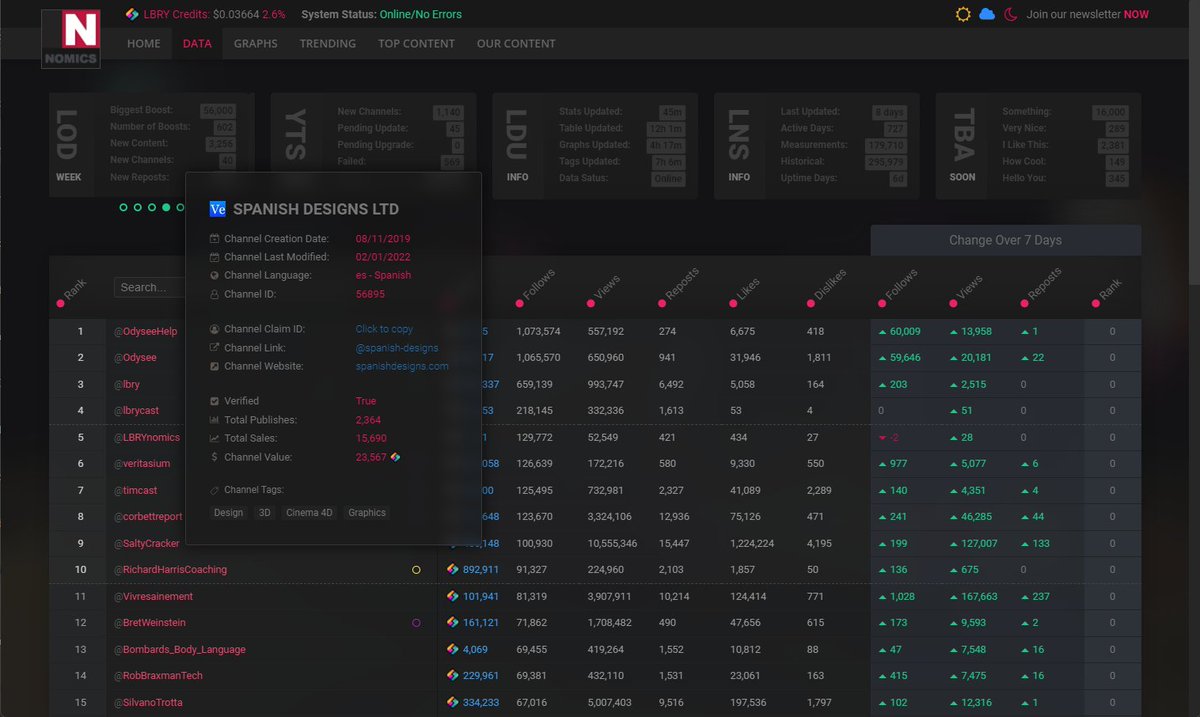Open the @RichardHarrisCoaching channel

170,569
